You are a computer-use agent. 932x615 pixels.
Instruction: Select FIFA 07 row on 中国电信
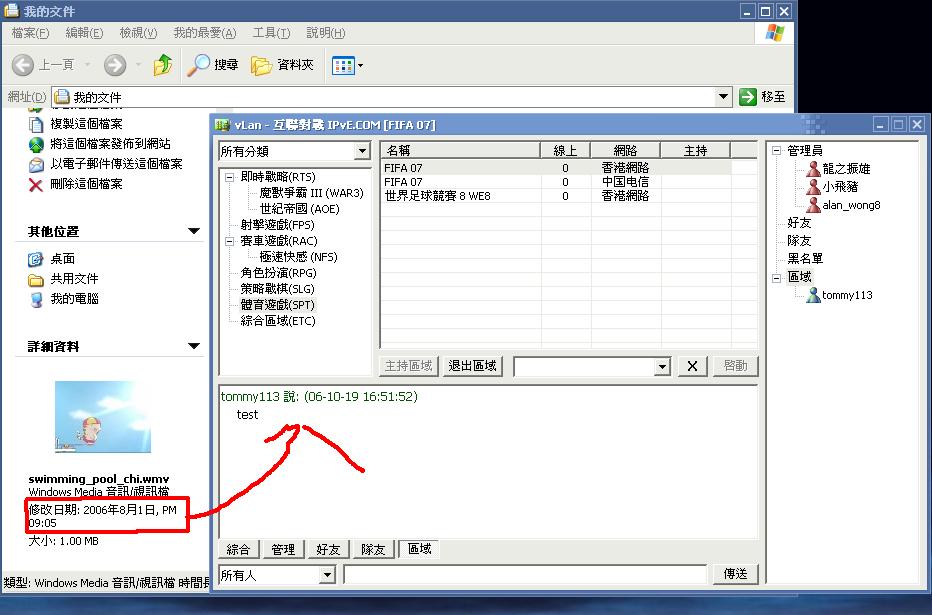click(x=556, y=182)
